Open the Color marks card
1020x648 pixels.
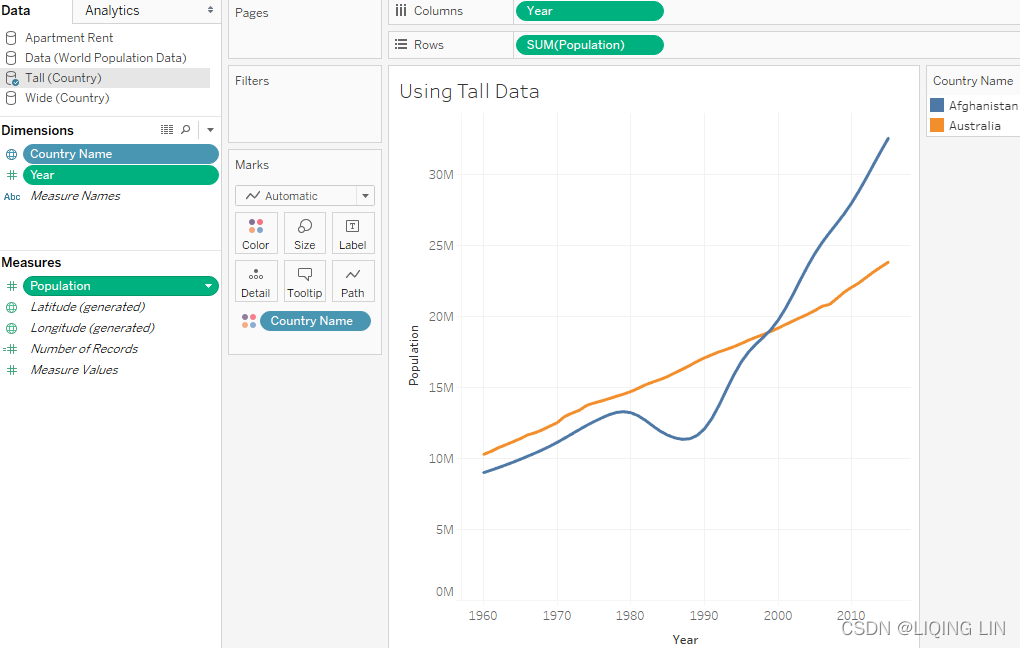coord(256,233)
